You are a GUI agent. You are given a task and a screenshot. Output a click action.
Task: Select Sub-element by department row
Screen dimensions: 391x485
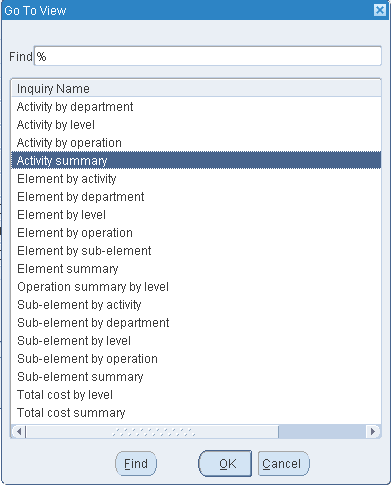(196, 323)
